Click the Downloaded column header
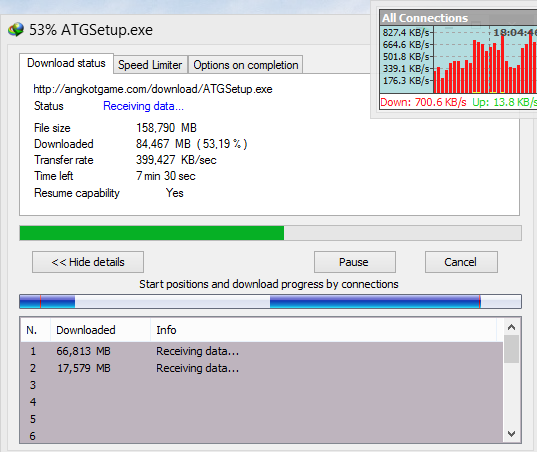The height and width of the screenshot is (452, 537). [x=100, y=330]
